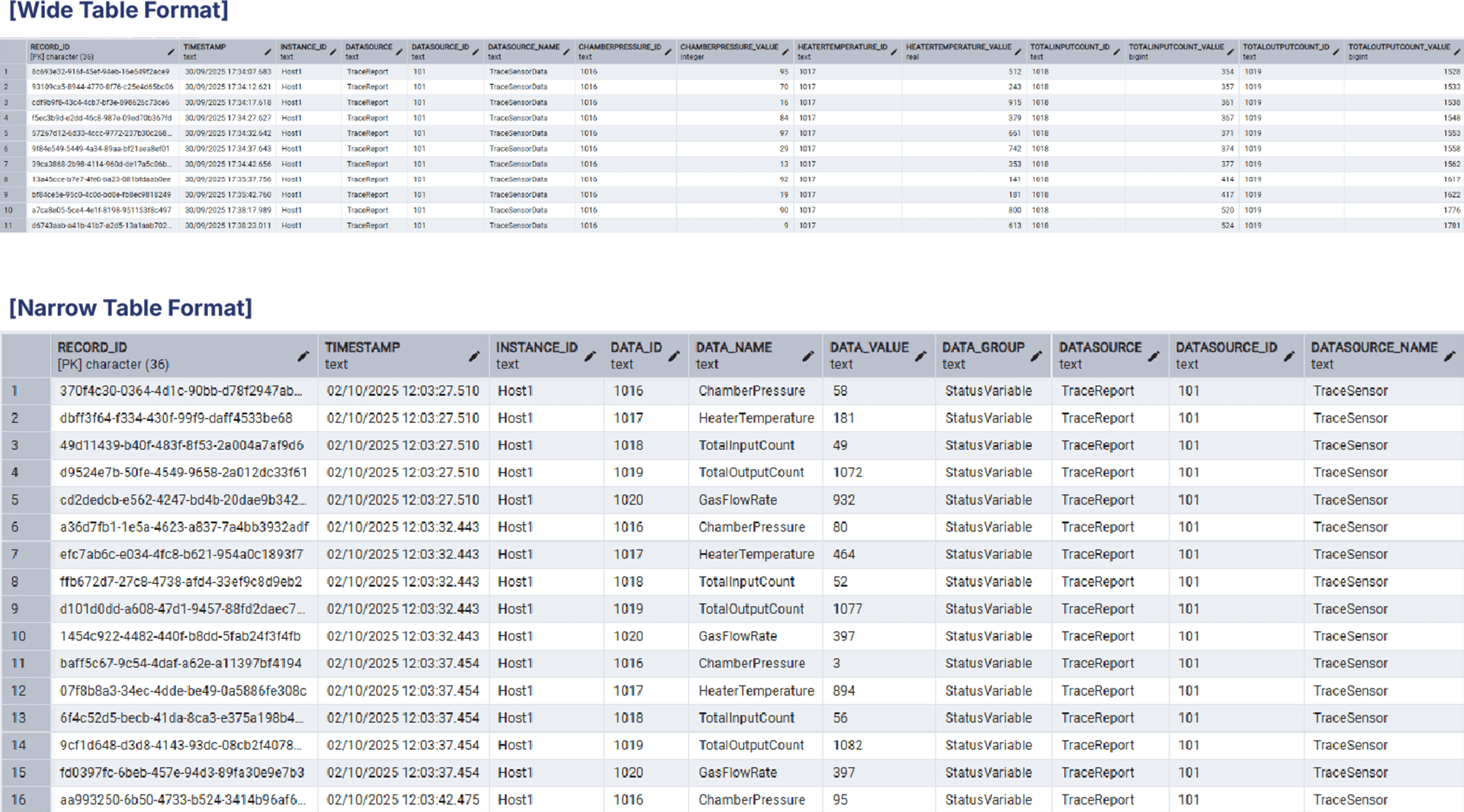Screen dimensions: 1464x812
Task: Click the pencil icon in narrow table INSTANCE_ID header
Action: 590,356
